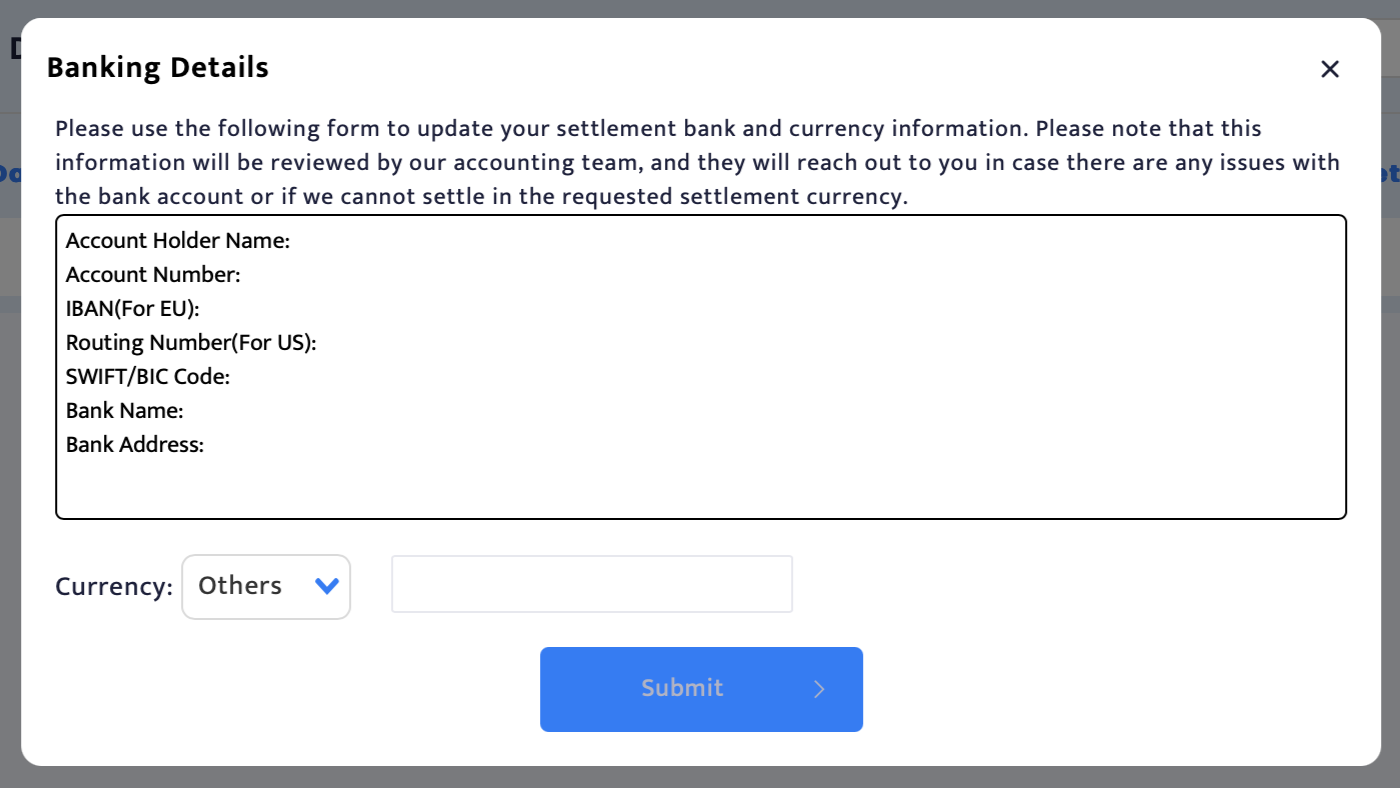Click the Submit button label text

pos(682,688)
